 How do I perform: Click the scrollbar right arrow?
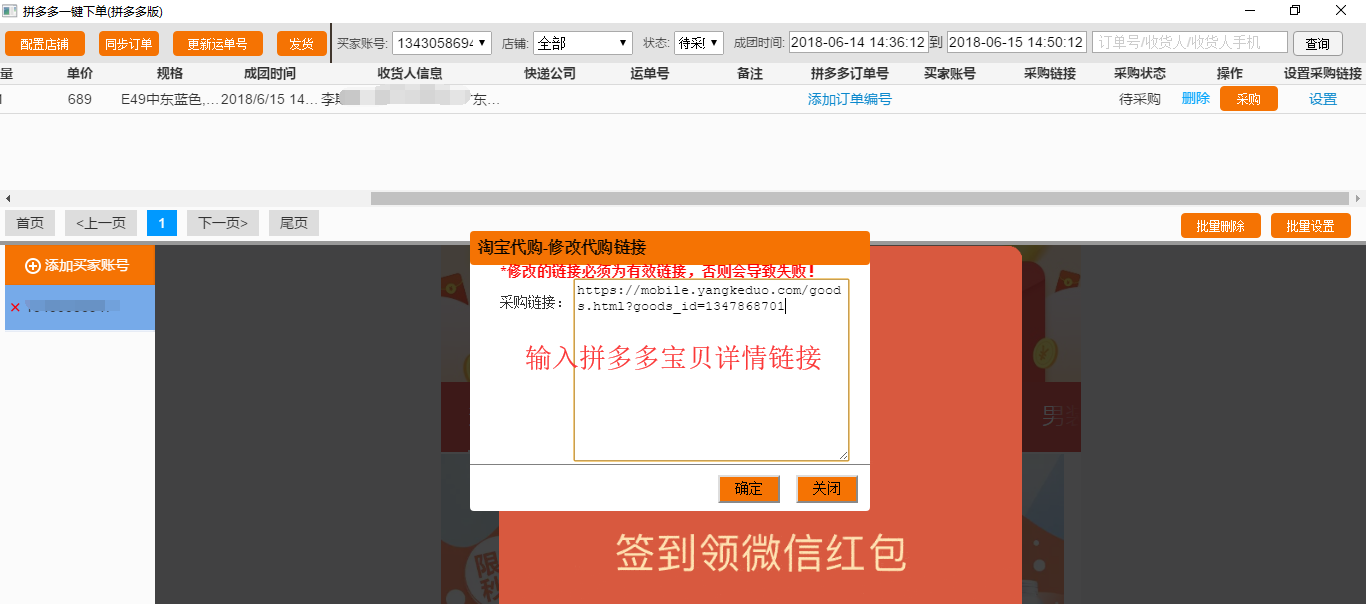[x=1358, y=198]
